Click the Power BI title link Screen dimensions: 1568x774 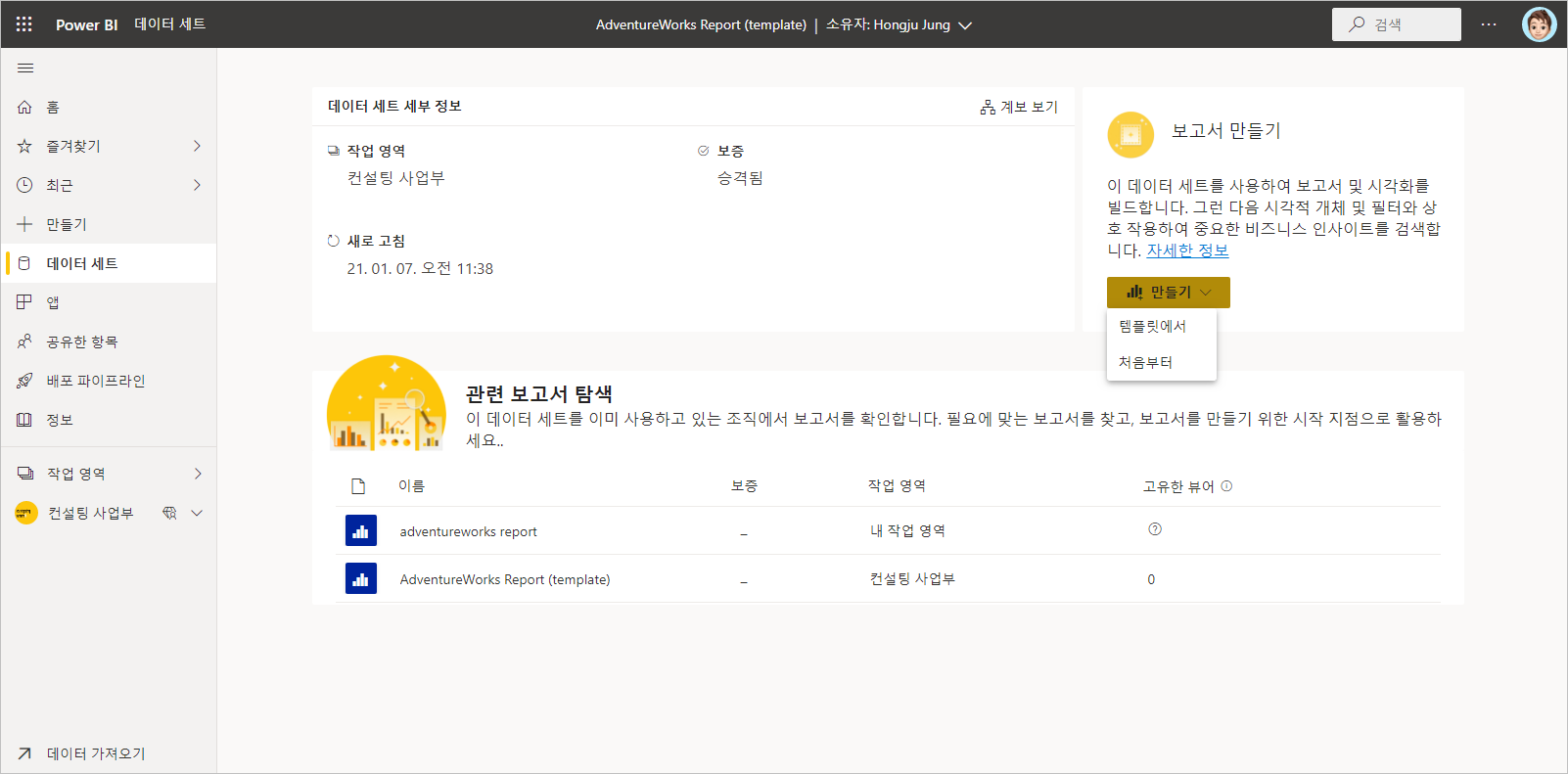(x=86, y=24)
